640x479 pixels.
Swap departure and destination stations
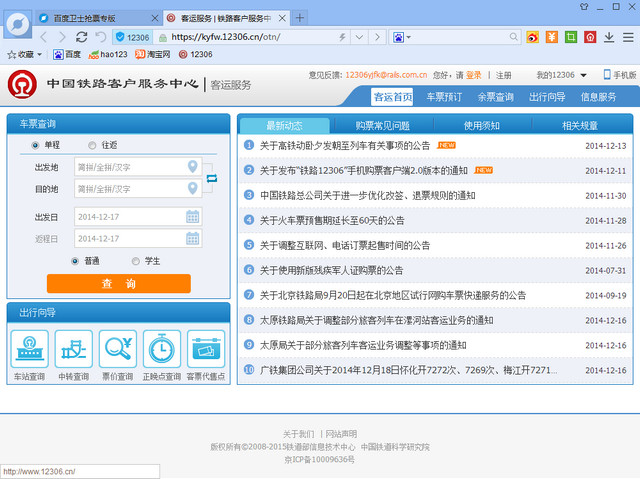(211, 178)
